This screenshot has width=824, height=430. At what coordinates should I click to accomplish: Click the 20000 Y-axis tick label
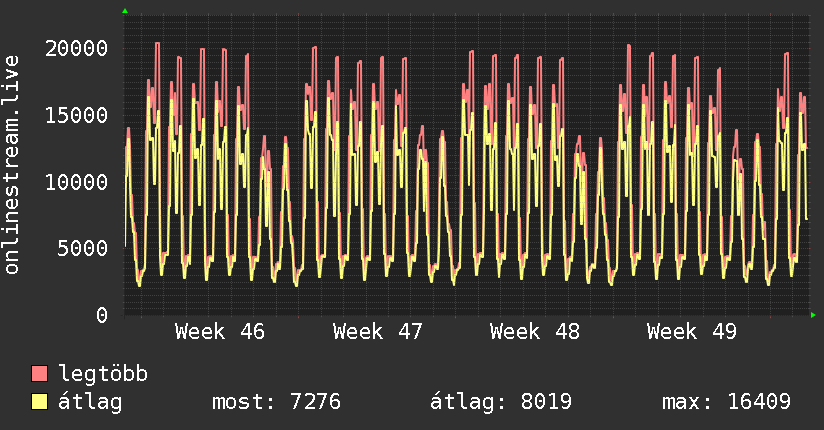tap(78, 48)
